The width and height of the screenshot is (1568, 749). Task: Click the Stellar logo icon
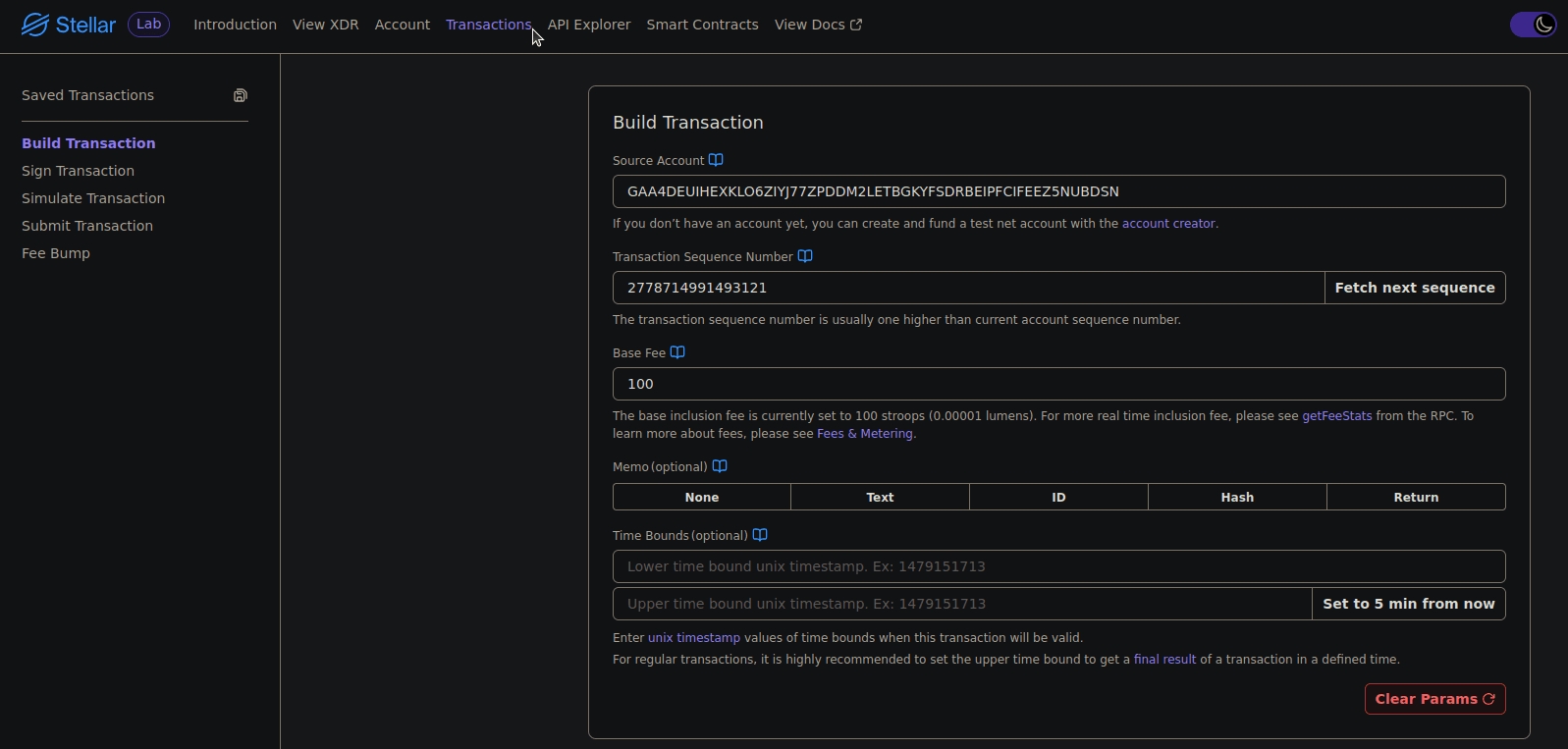pos(35,25)
